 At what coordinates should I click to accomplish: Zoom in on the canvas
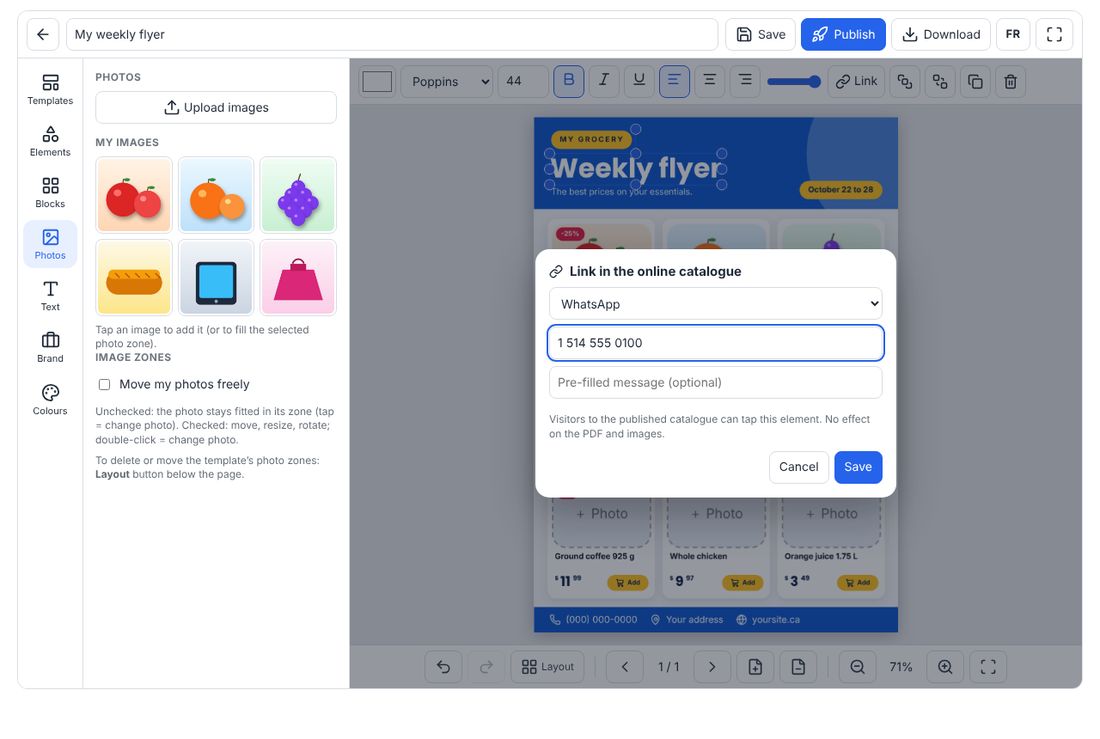click(945, 667)
